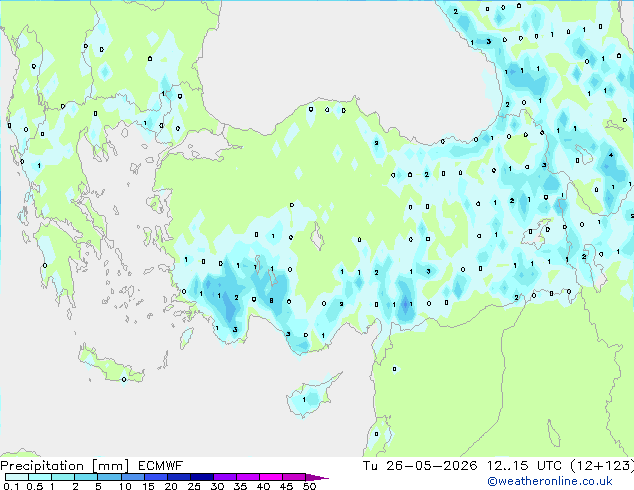Click the 45–50 mm legend swatch
Screen dimensions: 634x490
294,477
